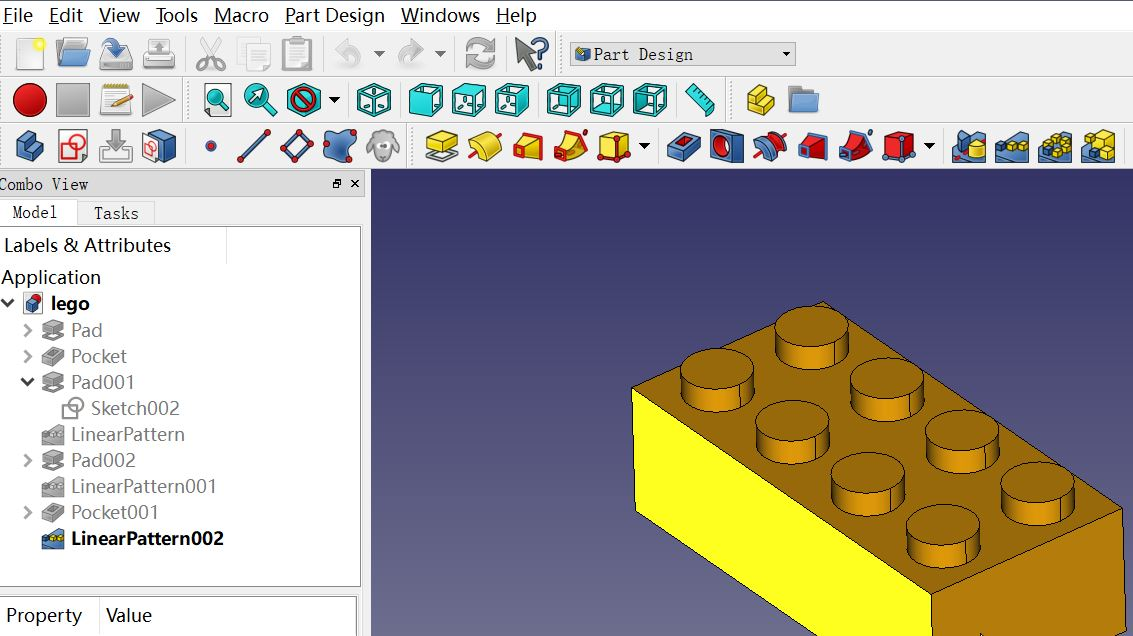This screenshot has height=636, width=1133.
Task: Open the File menu
Action: point(17,15)
